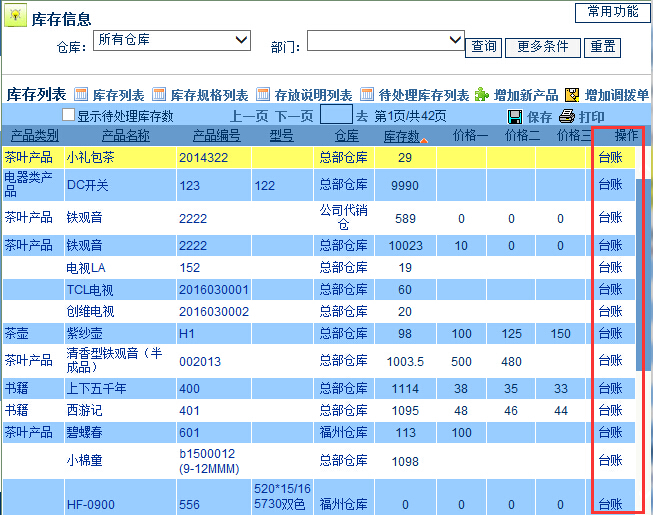Viewport: 653px width, 515px height.
Task: Open 台账 for 小棉童 row
Action: pos(610,460)
